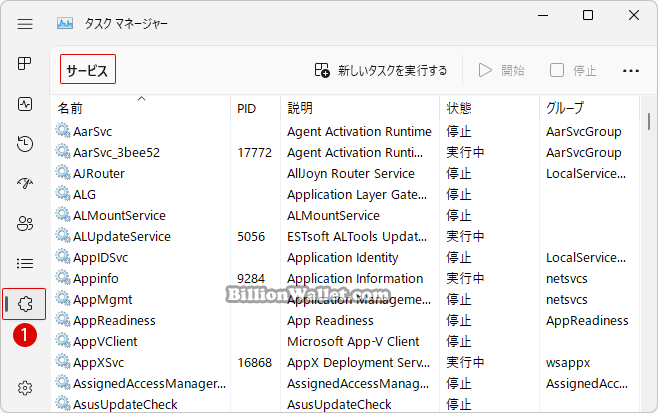Click 新しいタスクを実行する button
This screenshot has width=658, height=413.
click(381, 71)
